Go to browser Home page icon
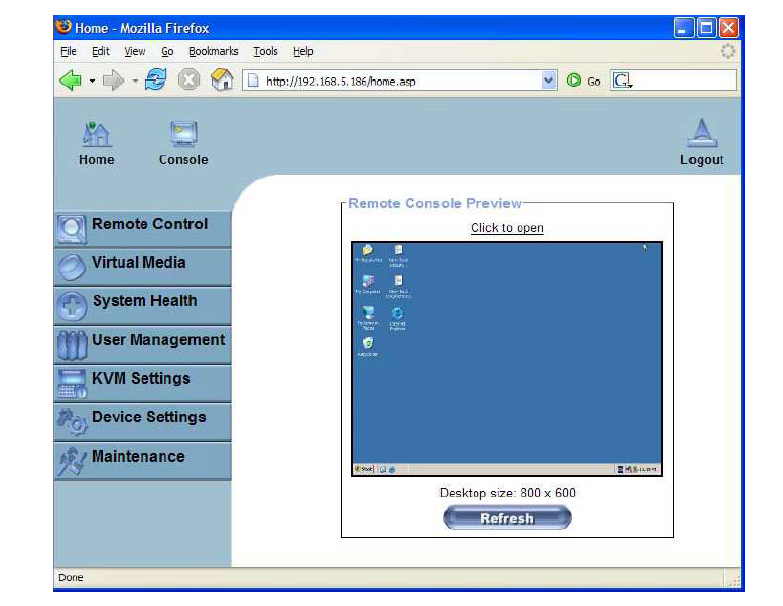 (222, 81)
